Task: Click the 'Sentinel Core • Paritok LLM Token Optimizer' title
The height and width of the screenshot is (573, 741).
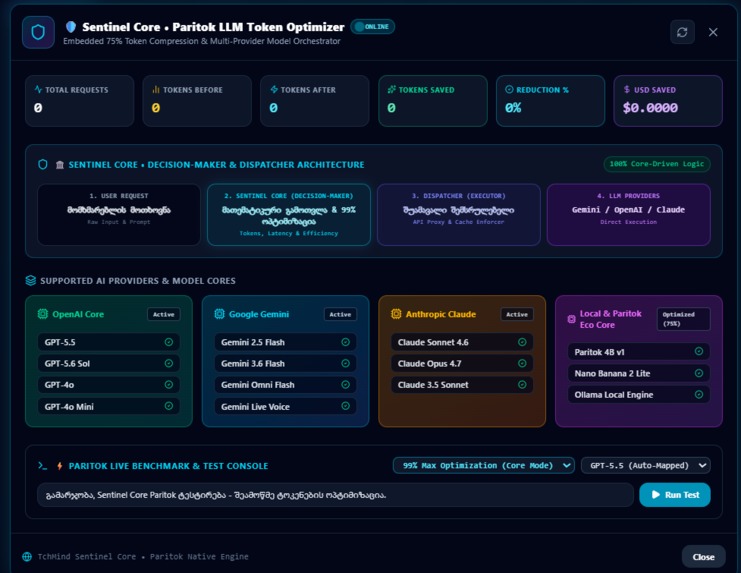Action: 213,27
